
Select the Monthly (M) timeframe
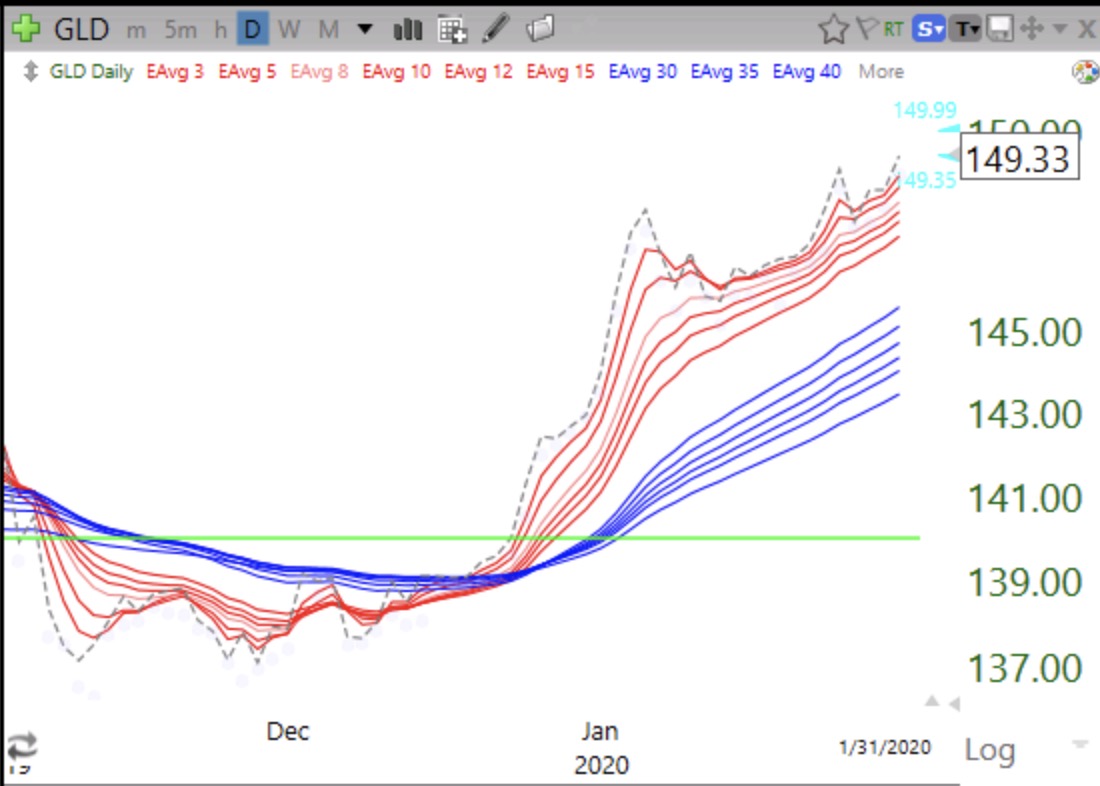pyautogui.click(x=328, y=29)
